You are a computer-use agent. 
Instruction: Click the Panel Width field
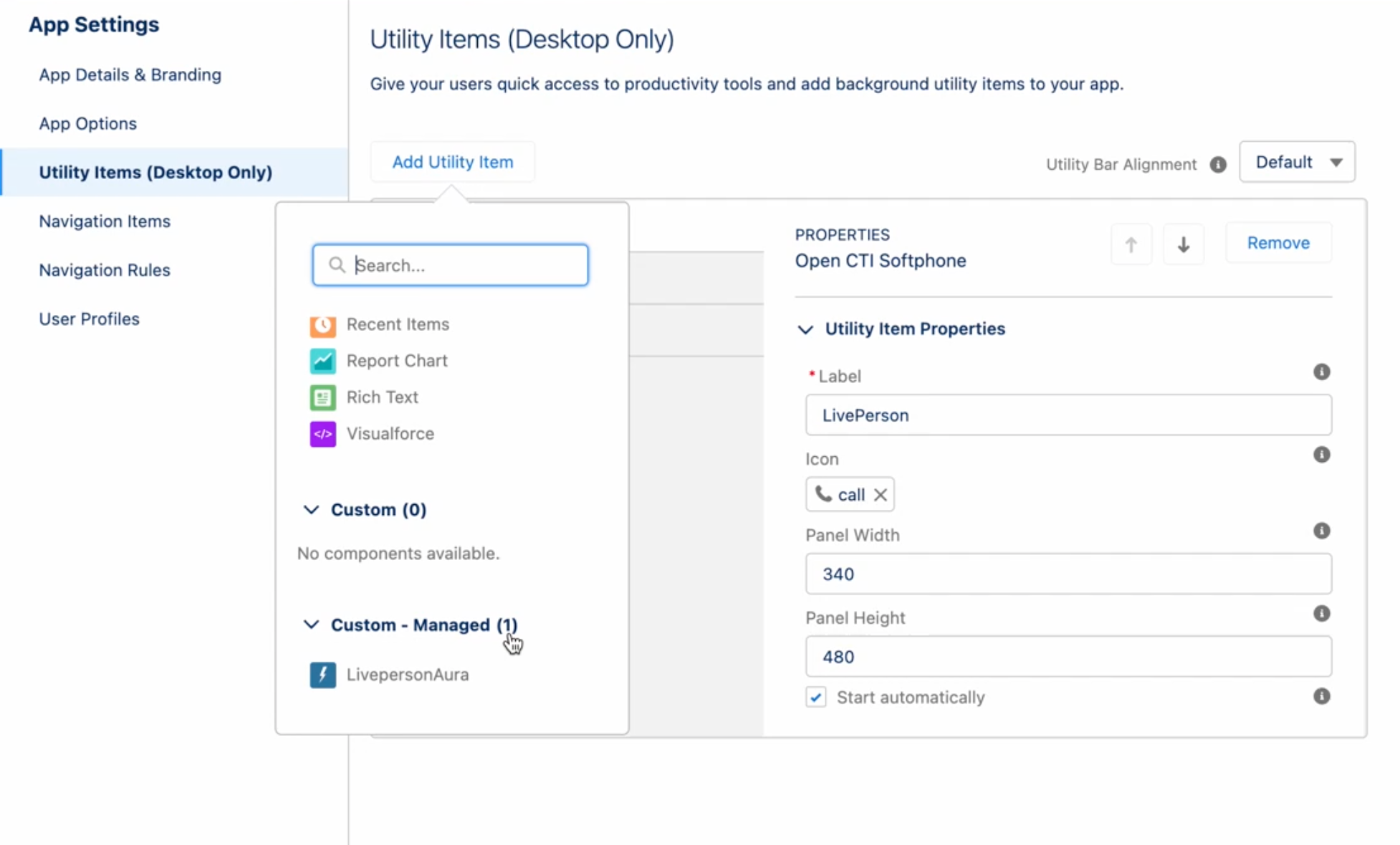click(x=1068, y=574)
